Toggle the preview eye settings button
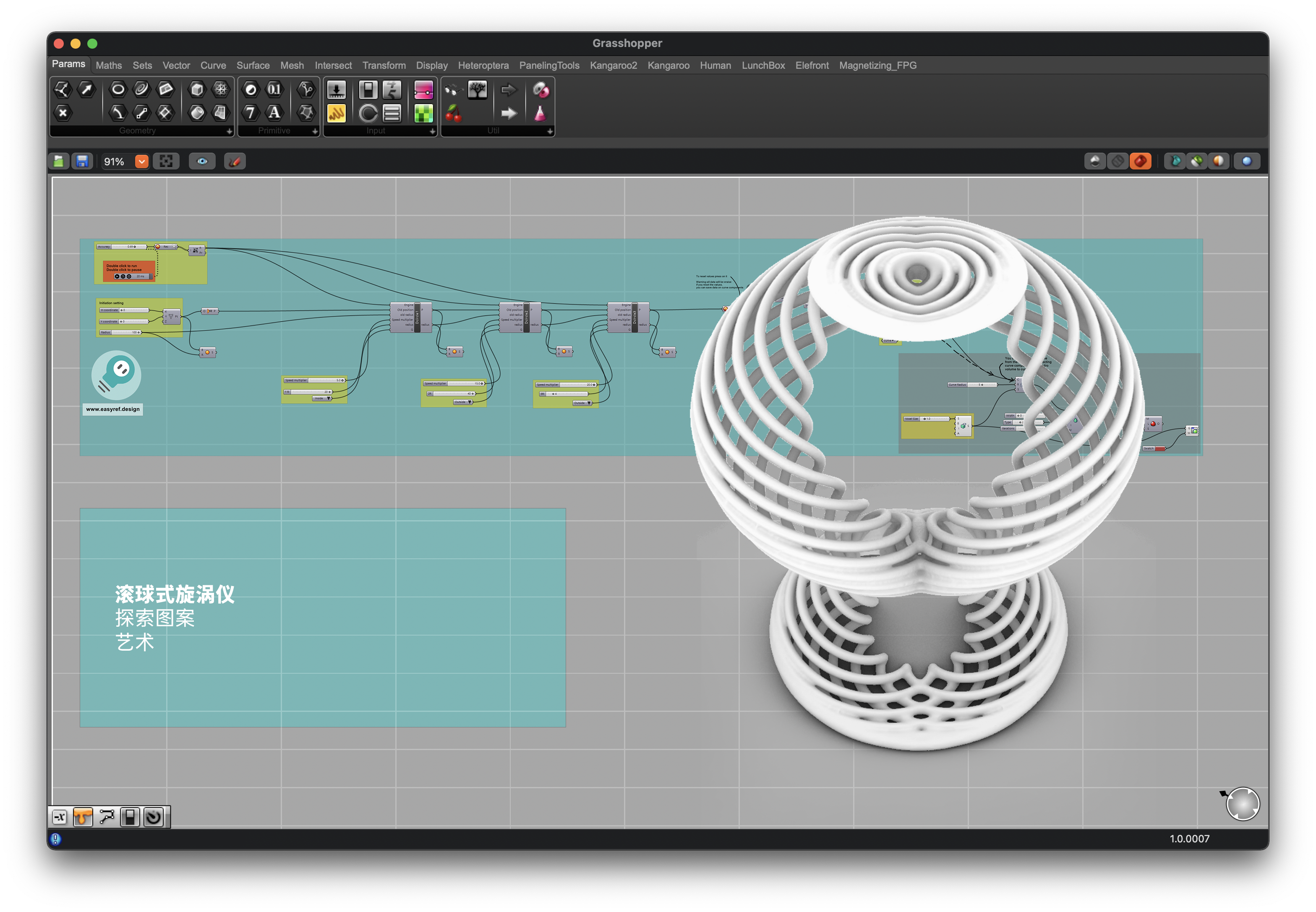 point(202,162)
